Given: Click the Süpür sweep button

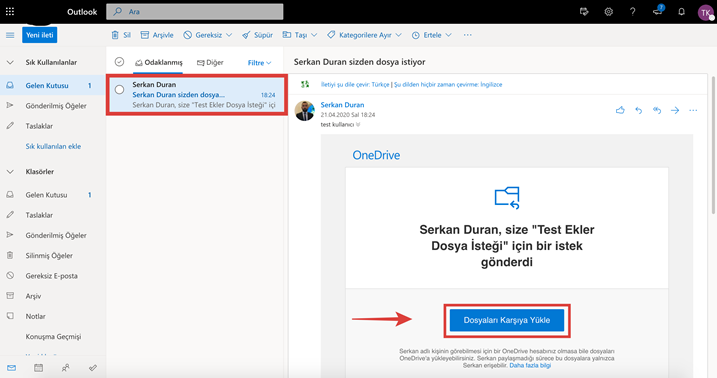Looking at the screenshot, I should click(x=257, y=35).
